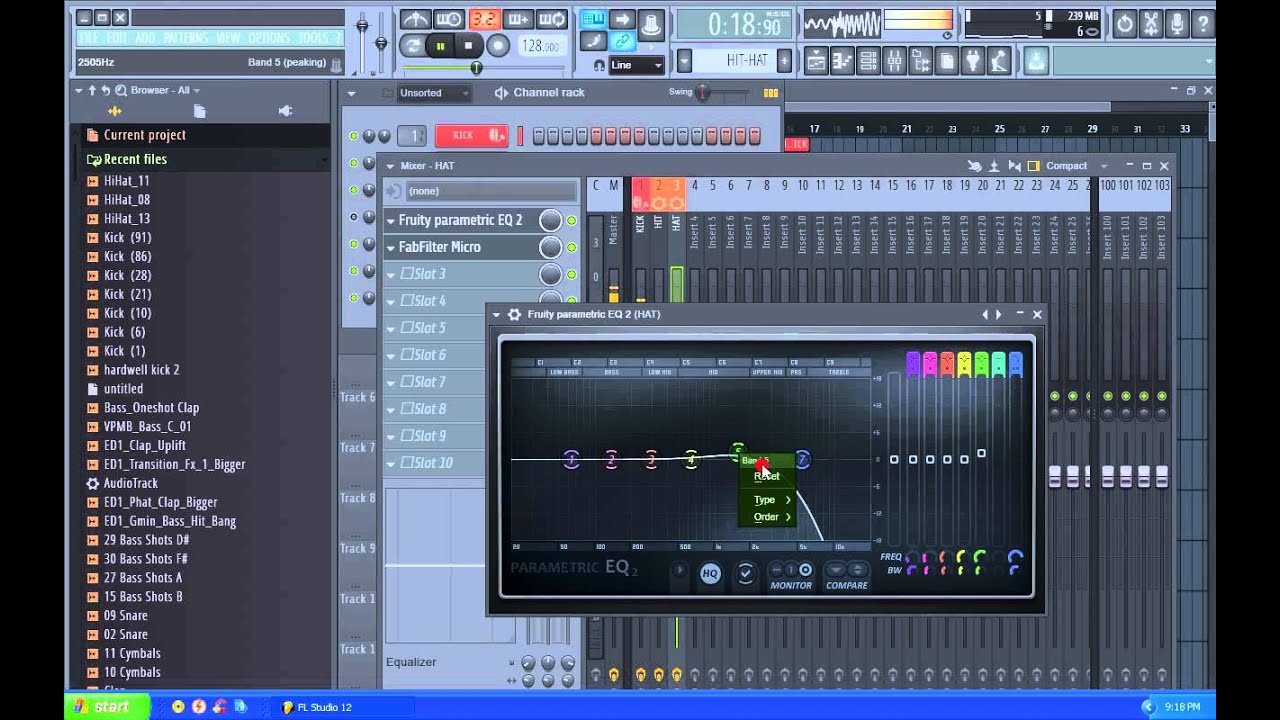Viewport: 1280px width, 720px height.
Task: Open the Channel rack view icon
Action: click(x=868, y=61)
